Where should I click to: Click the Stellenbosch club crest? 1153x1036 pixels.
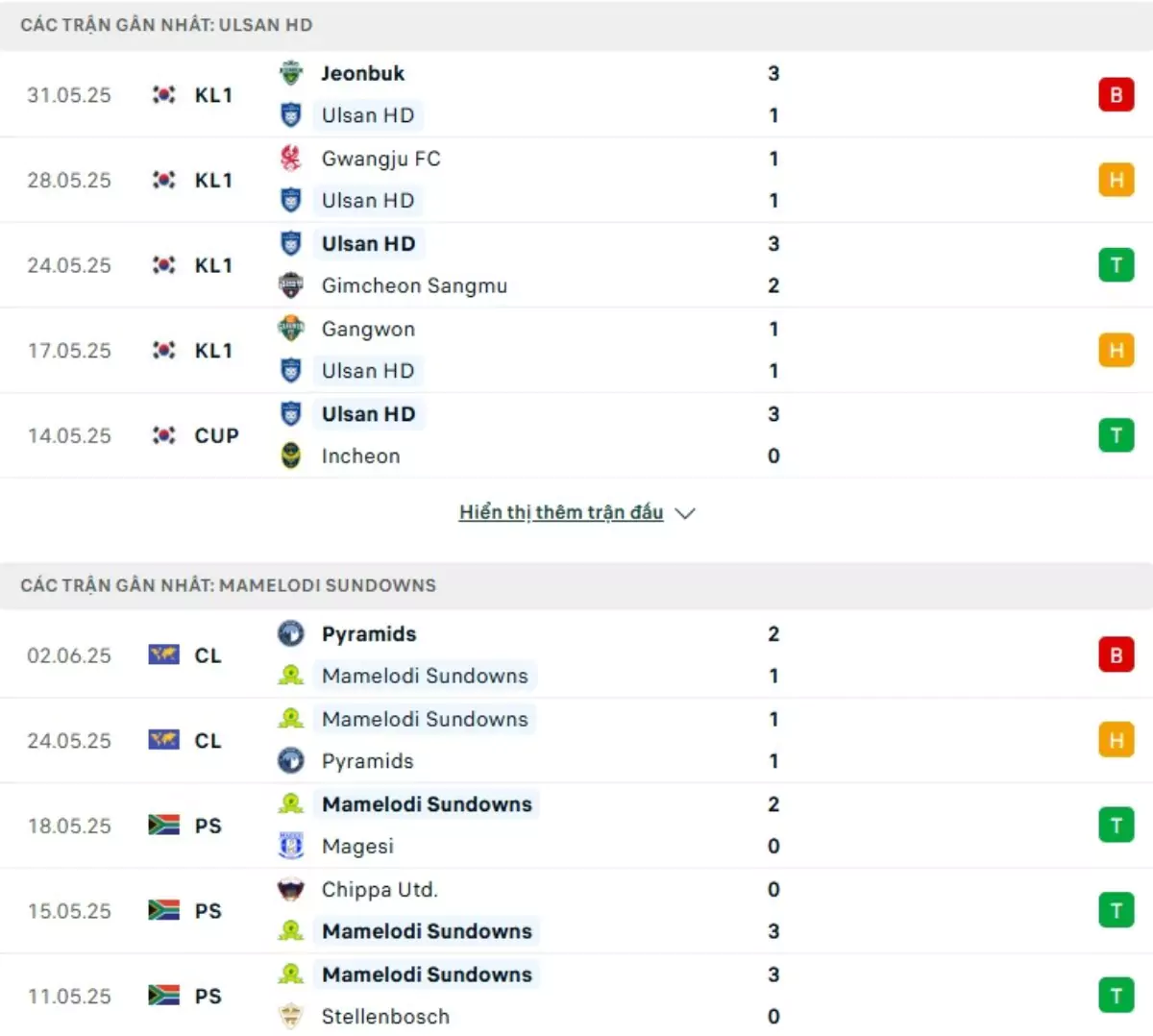(x=291, y=1016)
